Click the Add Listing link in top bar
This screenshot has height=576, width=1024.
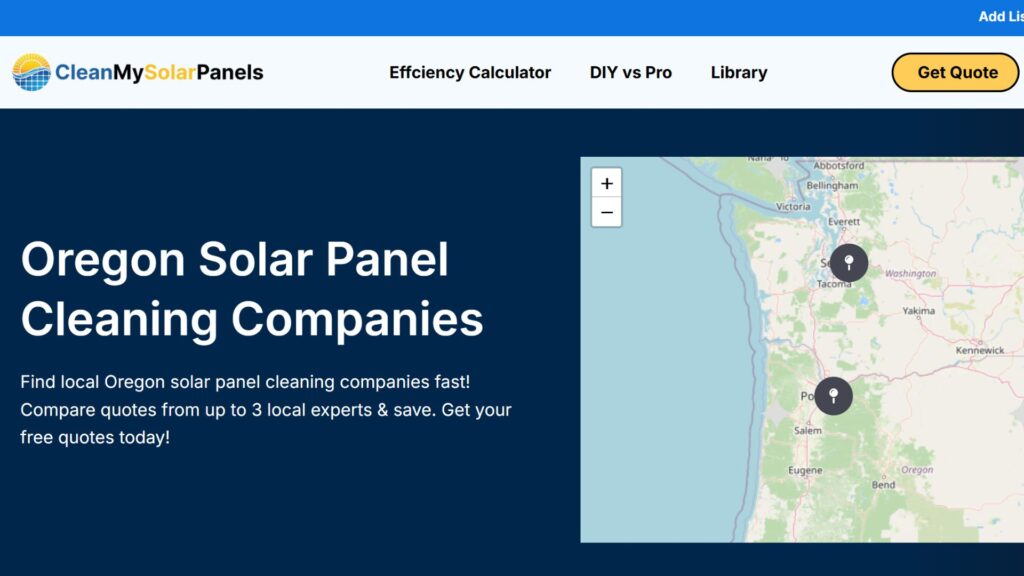[x=1000, y=17]
